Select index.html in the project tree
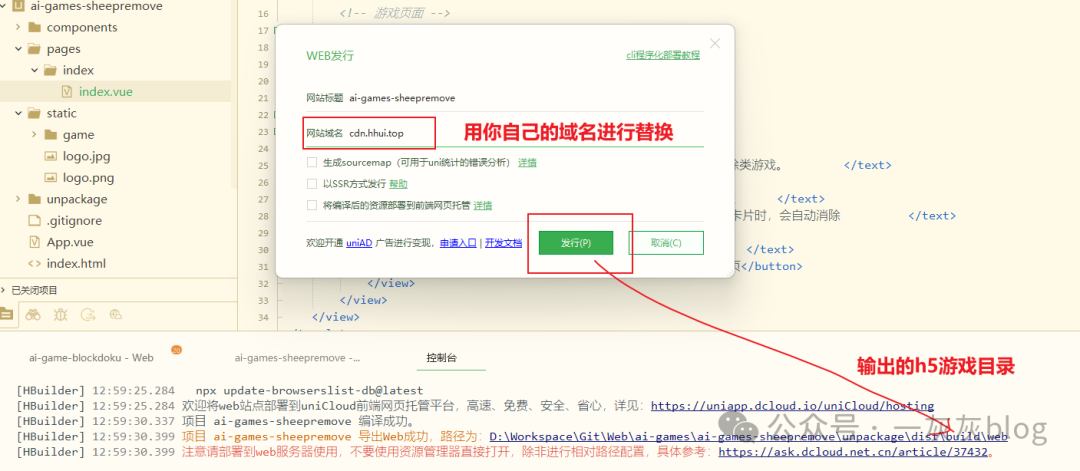 pyautogui.click(x=76, y=263)
